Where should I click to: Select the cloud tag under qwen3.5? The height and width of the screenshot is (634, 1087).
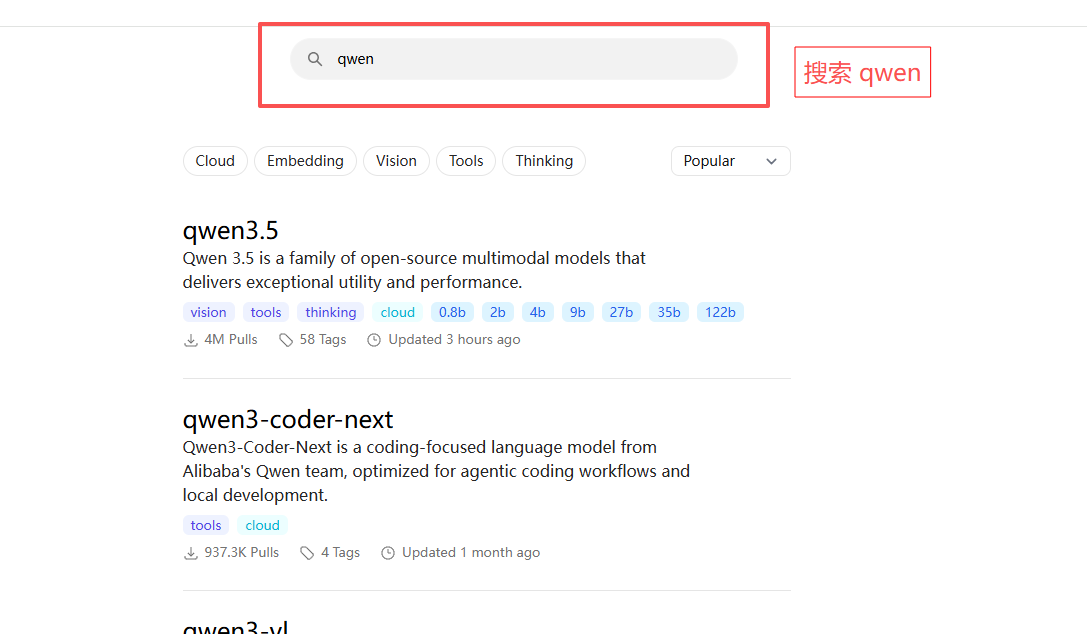(398, 312)
